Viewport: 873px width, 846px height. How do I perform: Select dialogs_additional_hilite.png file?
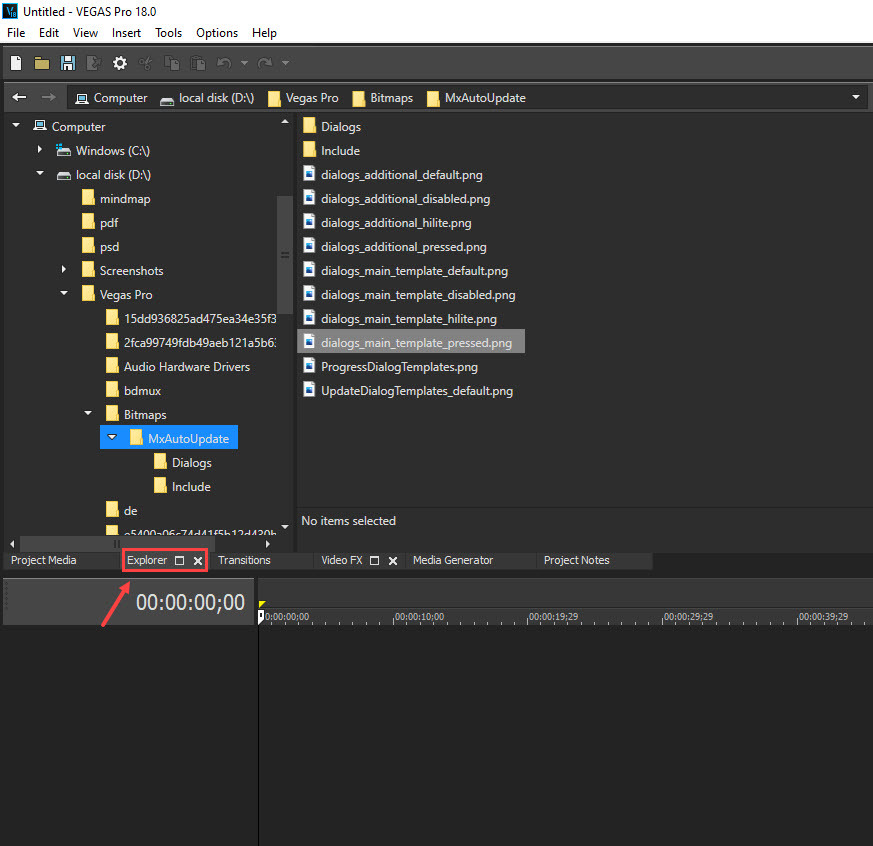click(x=388, y=223)
